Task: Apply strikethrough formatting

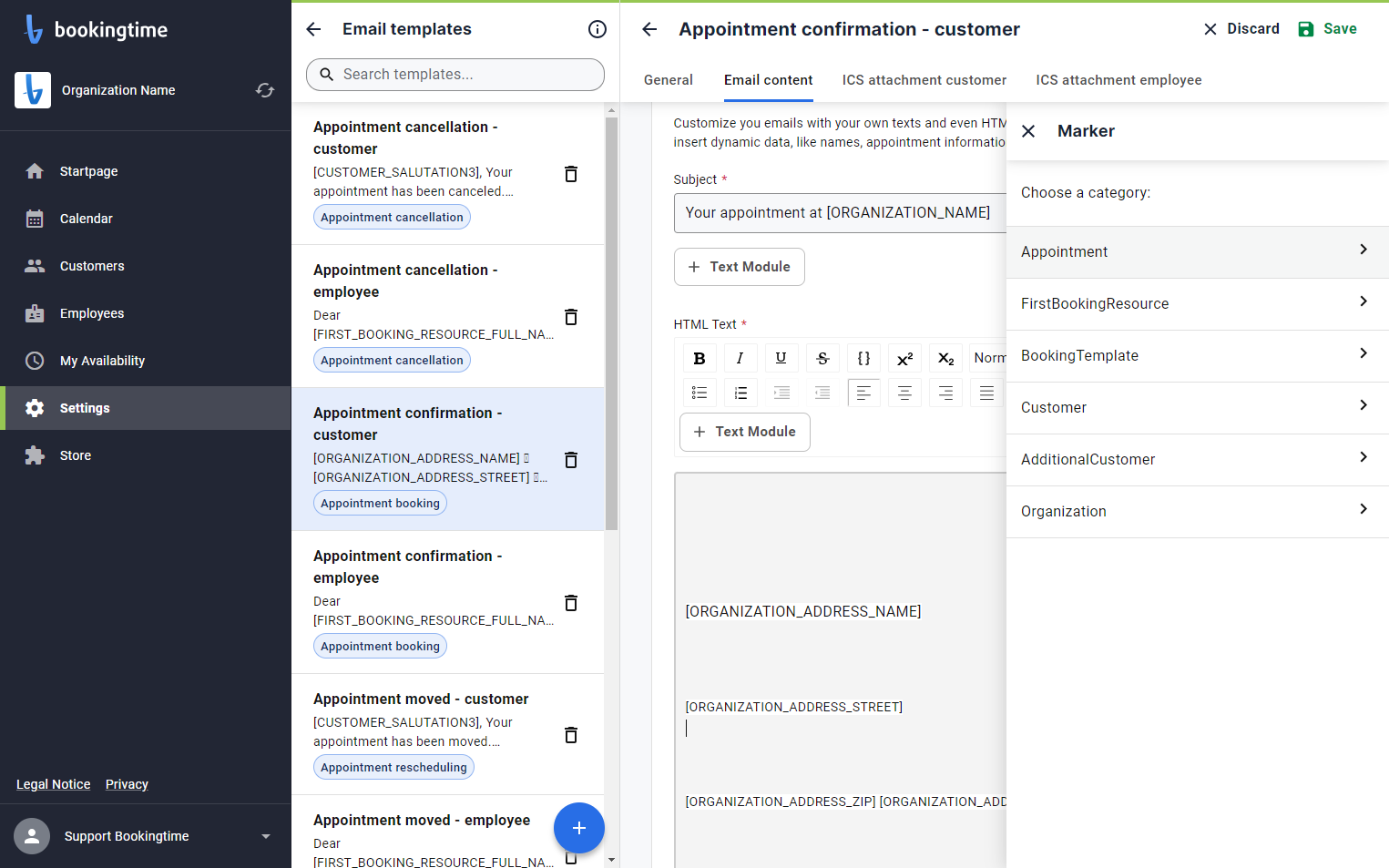Action: [822, 358]
